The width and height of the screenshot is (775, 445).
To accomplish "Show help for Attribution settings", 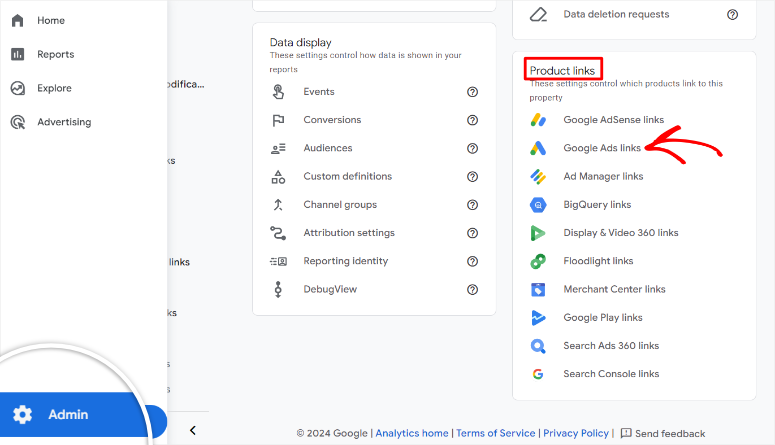I will click(x=473, y=233).
